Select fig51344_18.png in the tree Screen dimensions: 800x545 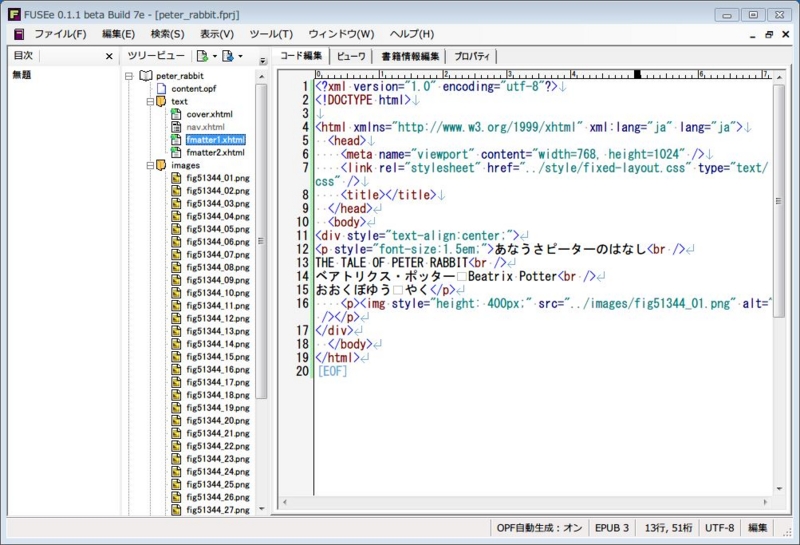218,395
